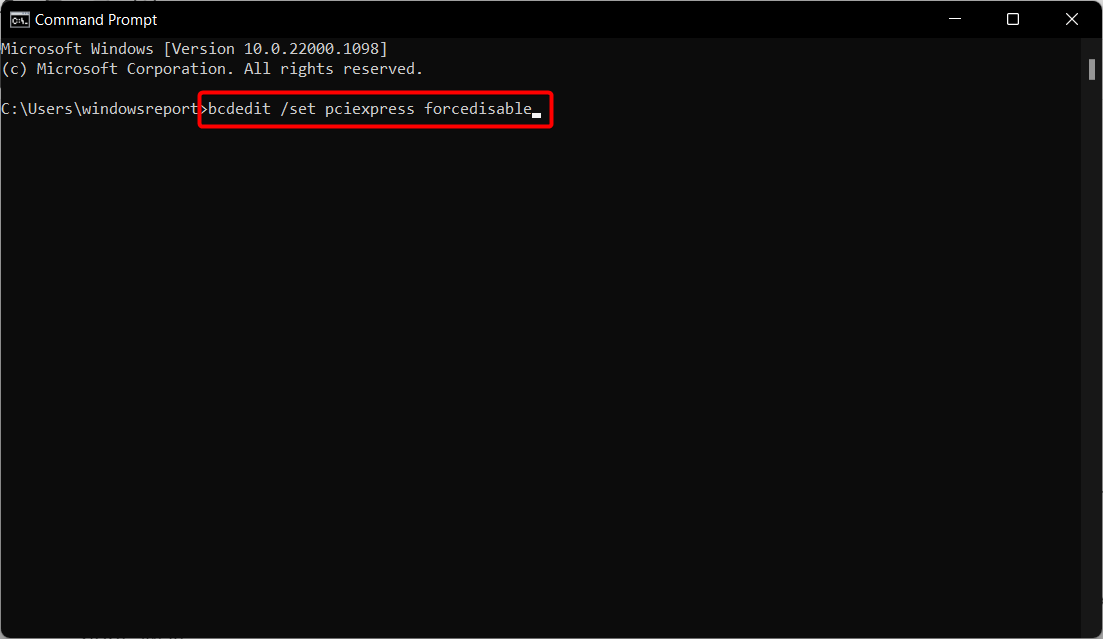The image size is (1103, 639).
Task: Grab the vertical scrollbar thumb
Action: [x=1092, y=70]
